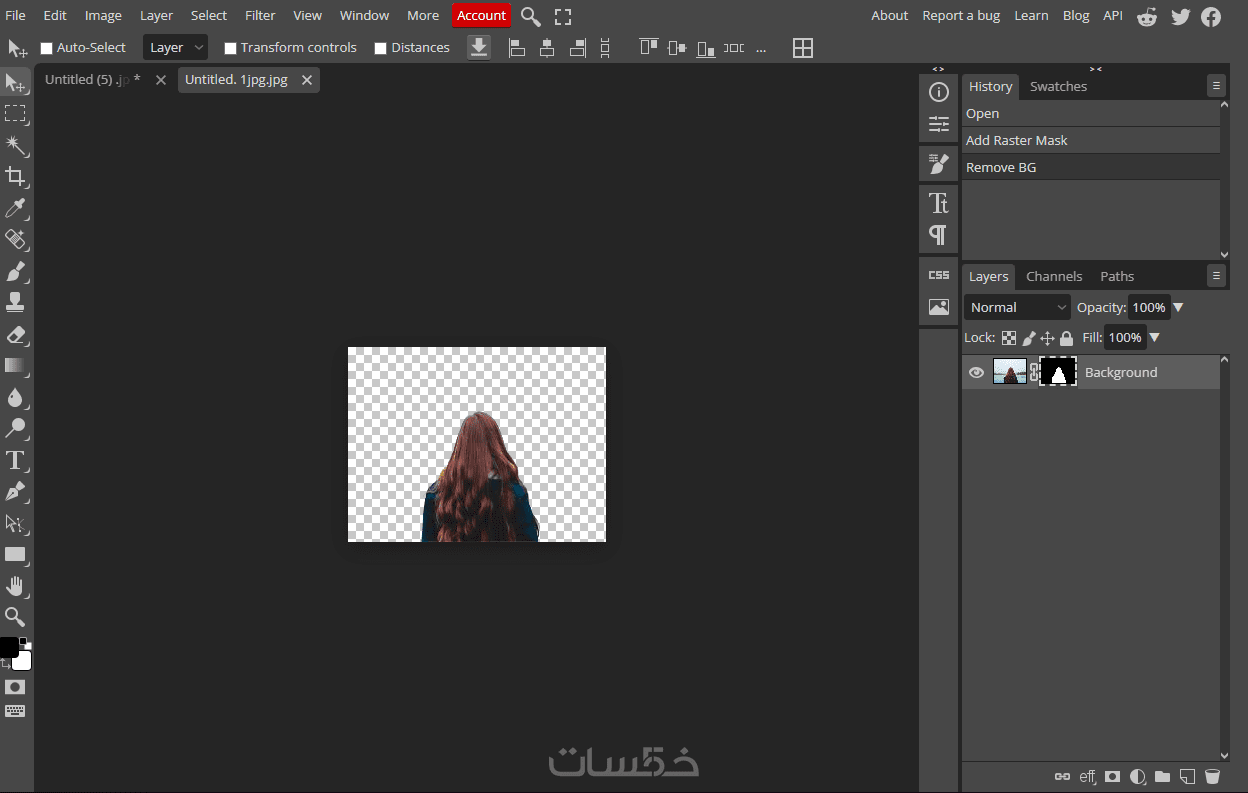1248x793 pixels.
Task: Toggle lock position icon
Action: pyautogui.click(x=1047, y=338)
